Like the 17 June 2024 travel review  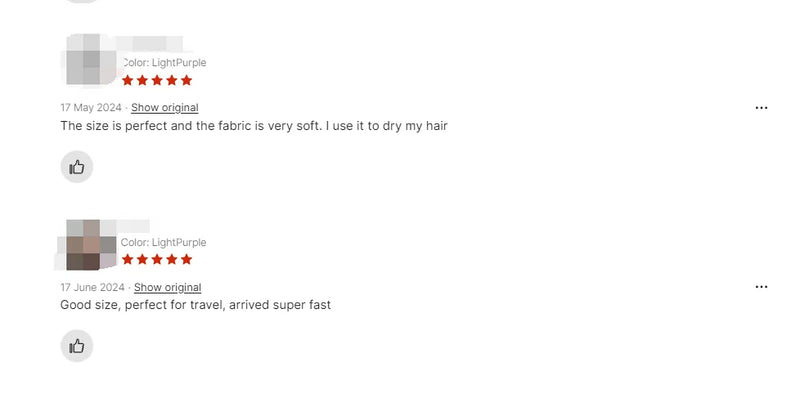[77, 346]
